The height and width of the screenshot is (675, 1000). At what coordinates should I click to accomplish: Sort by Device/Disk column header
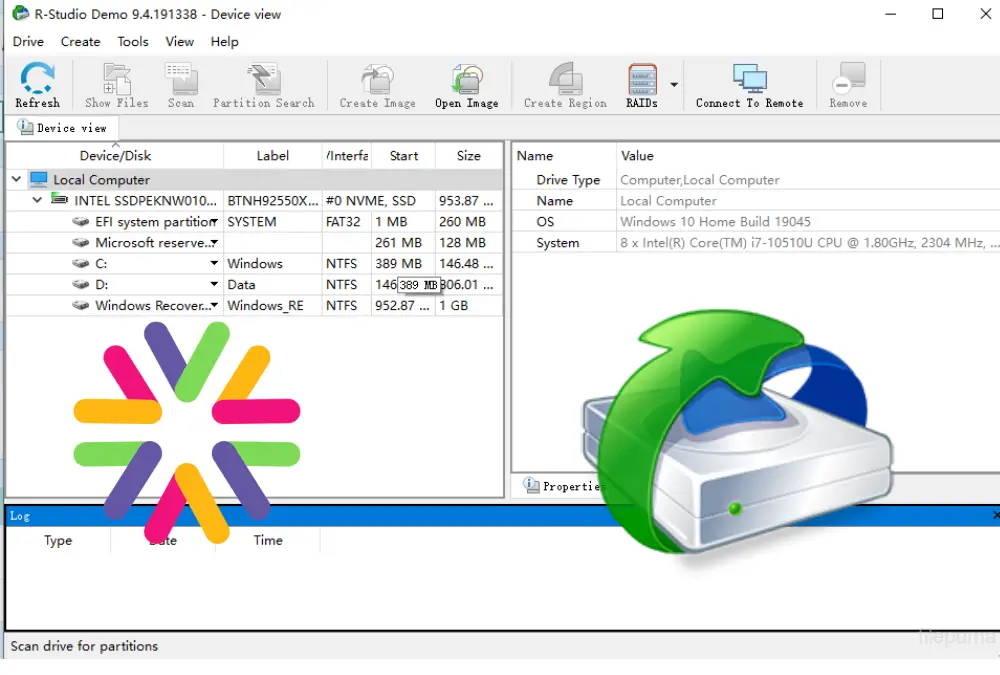(x=115, y=156)
